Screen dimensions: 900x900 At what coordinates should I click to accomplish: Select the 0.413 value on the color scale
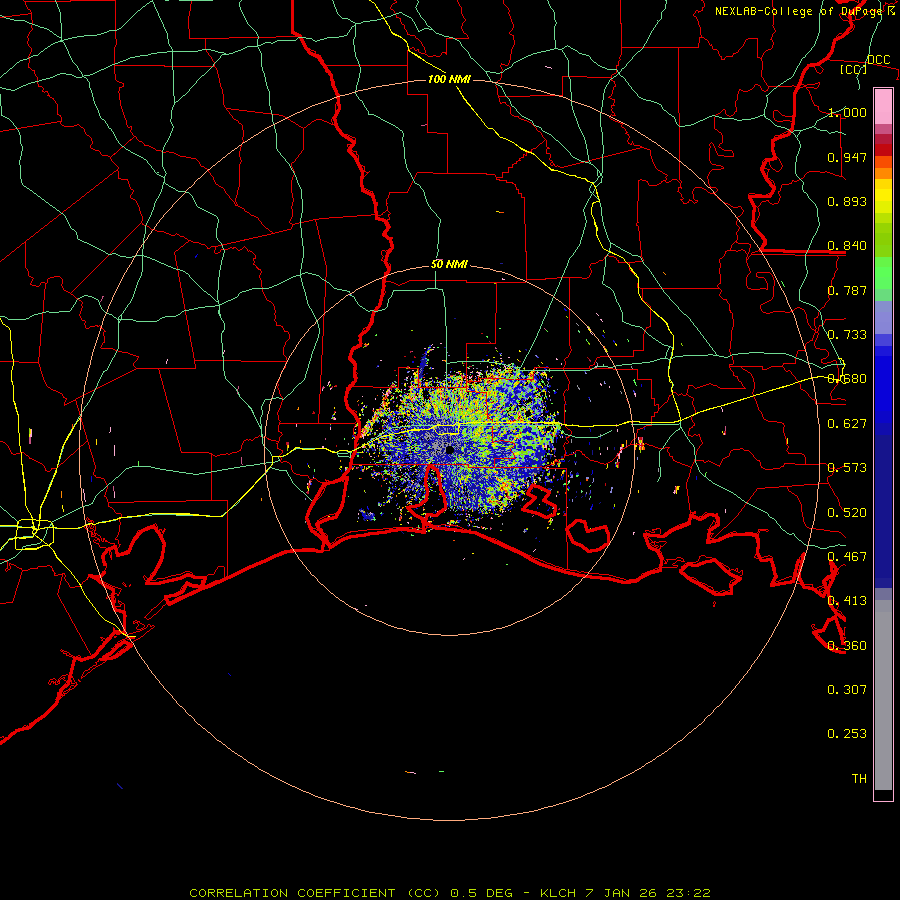(x=847, y=601)
